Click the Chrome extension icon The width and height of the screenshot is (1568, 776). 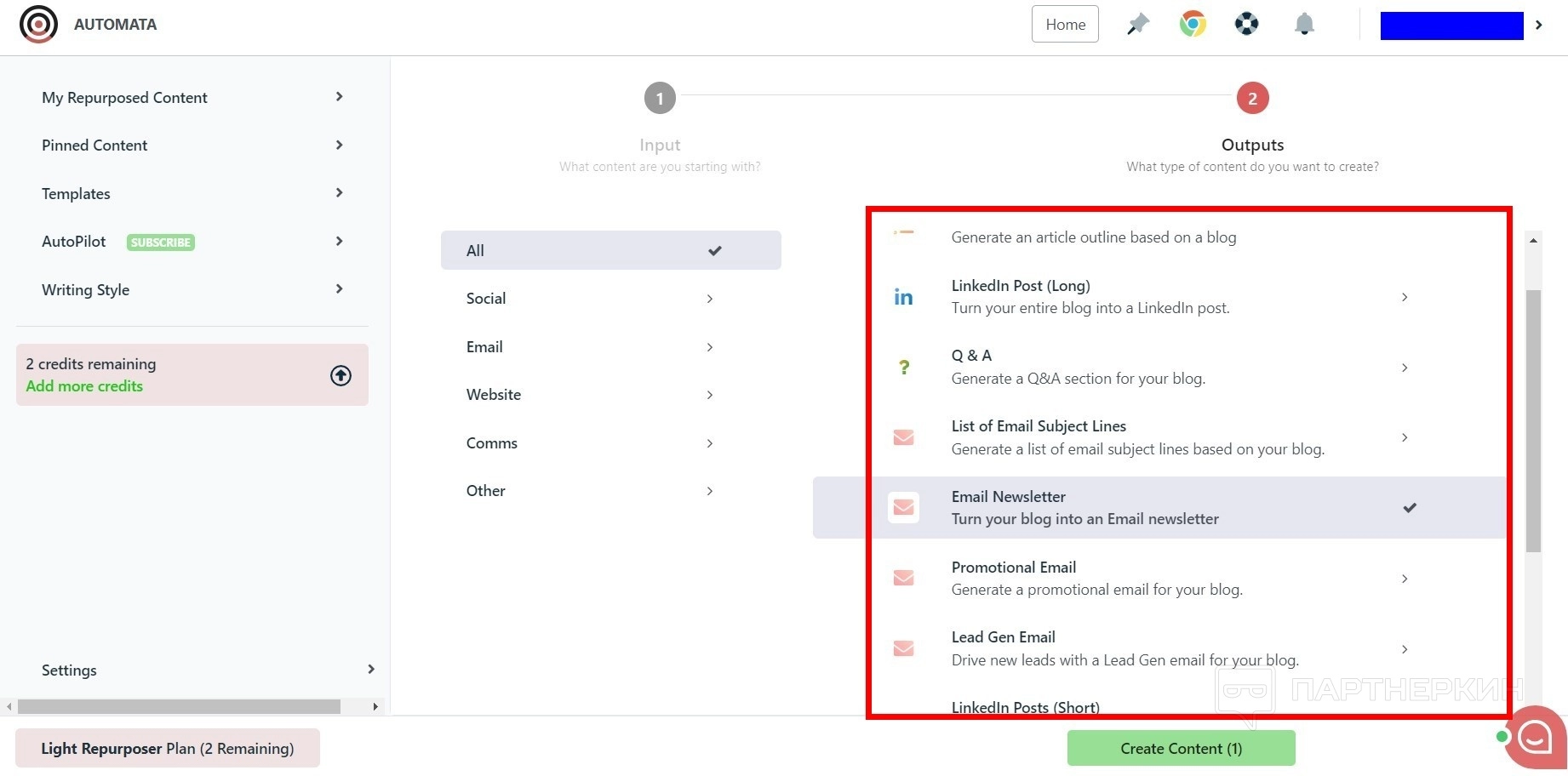[x=1193, y=24]
